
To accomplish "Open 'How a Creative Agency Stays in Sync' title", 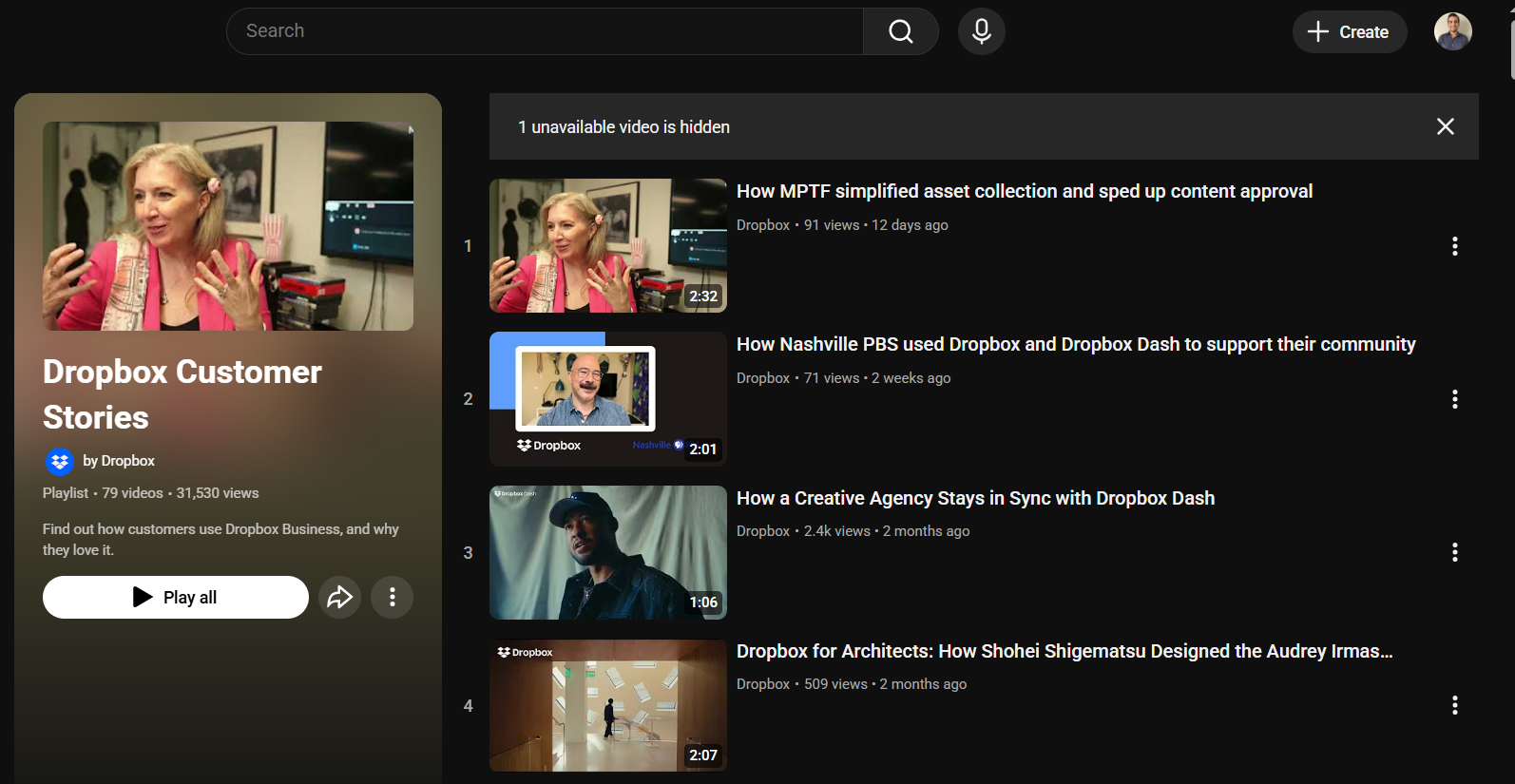I will point(975,498).
